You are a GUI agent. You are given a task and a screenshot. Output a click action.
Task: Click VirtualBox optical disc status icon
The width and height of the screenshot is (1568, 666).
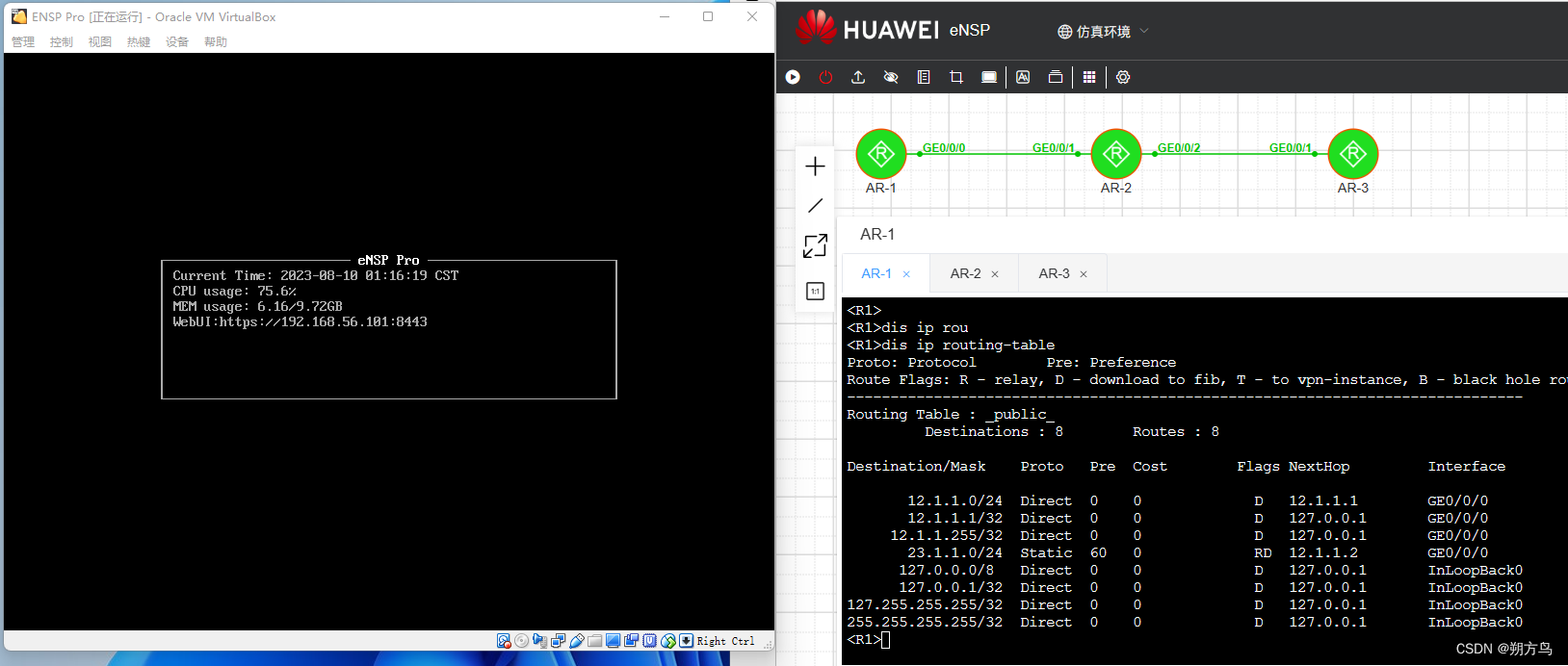[521, 641]
